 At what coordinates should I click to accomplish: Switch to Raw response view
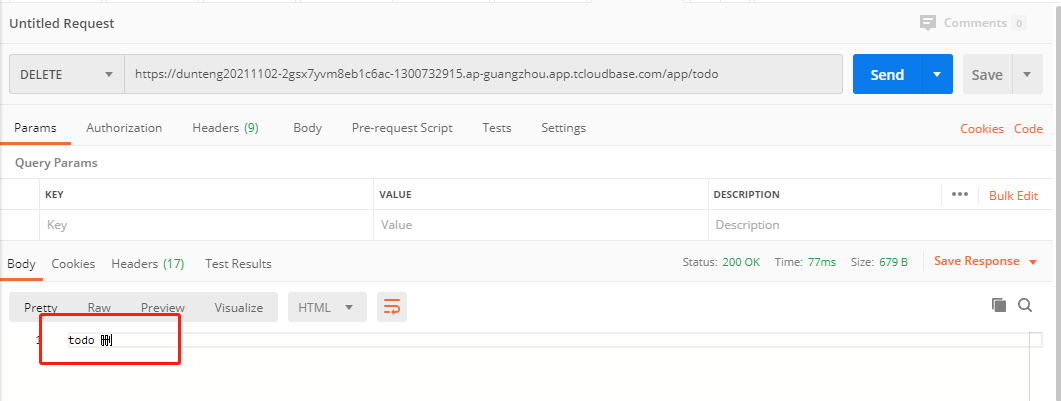[x=99, y=307]
